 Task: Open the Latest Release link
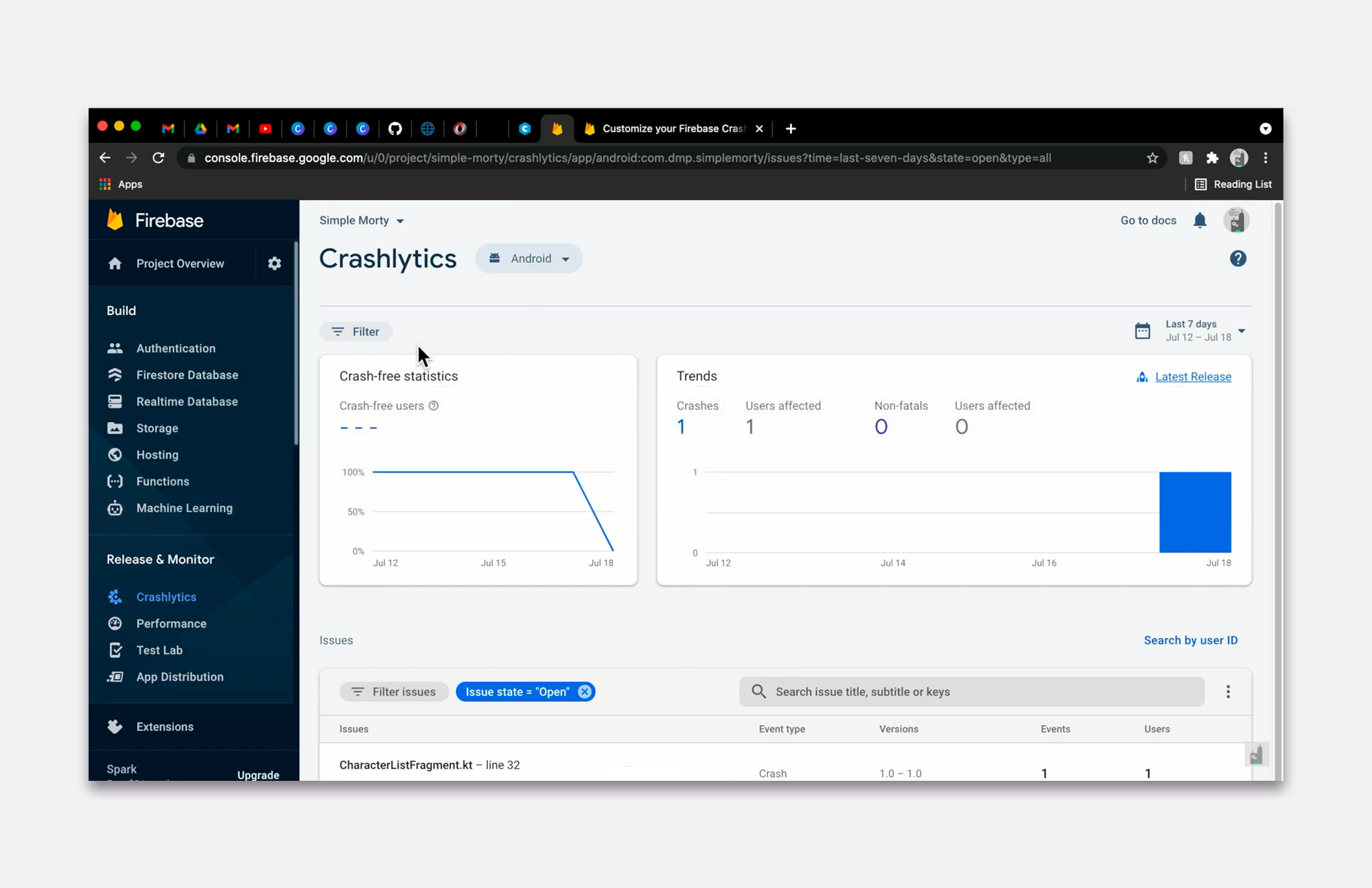point(1193,376)
